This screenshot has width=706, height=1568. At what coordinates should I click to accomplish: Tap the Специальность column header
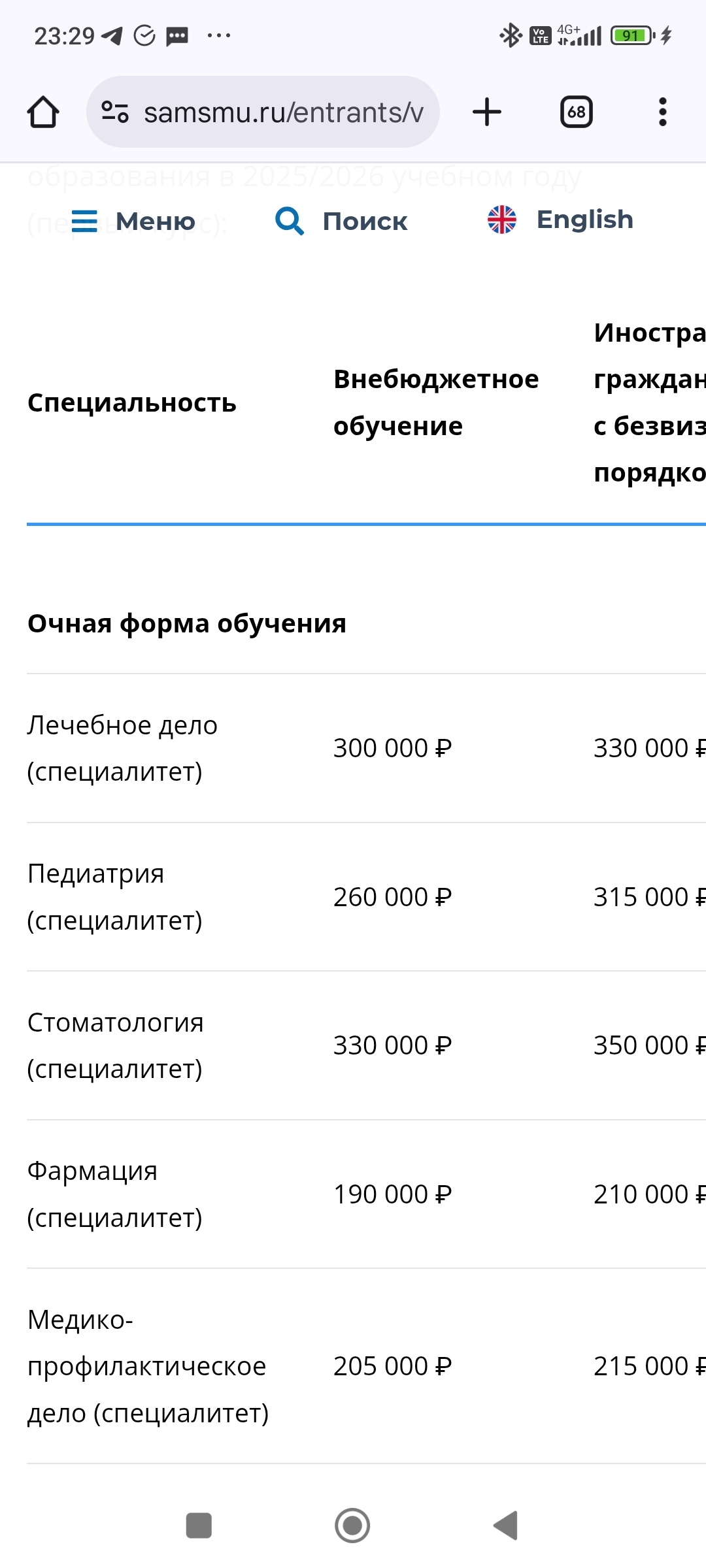point(132,402)
